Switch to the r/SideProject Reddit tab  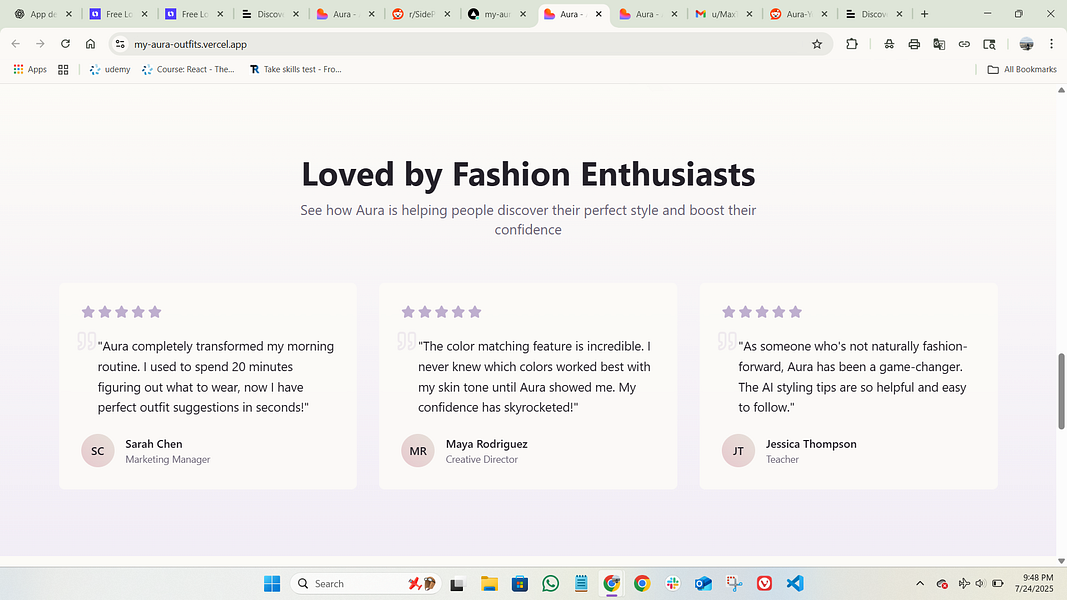coord(420,14)
